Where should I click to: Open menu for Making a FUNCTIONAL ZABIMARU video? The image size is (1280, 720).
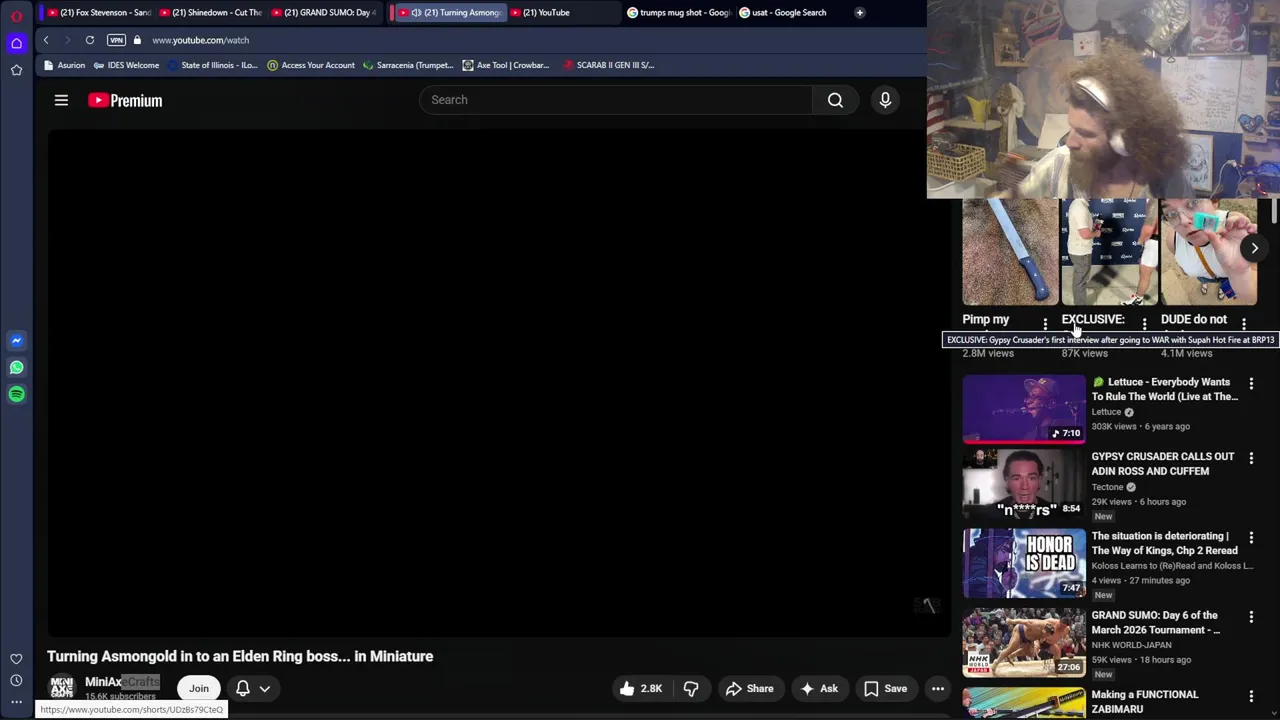(x=1251, y=696)
